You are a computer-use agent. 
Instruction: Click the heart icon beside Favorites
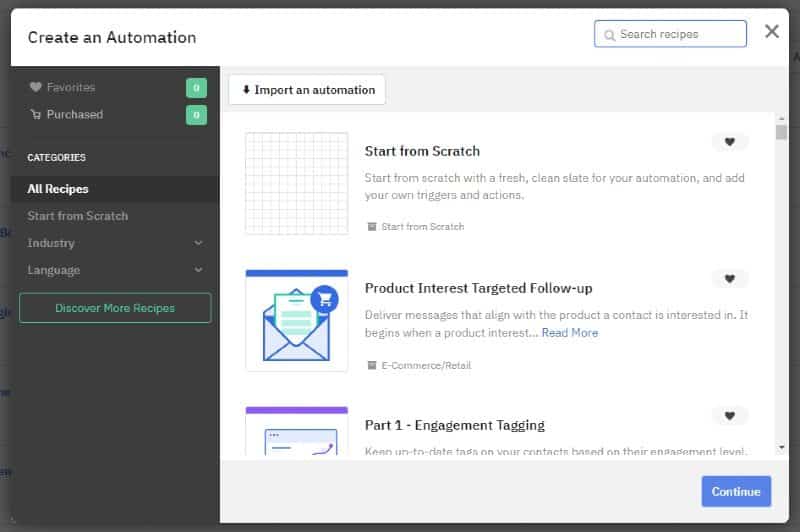point(35,87)
